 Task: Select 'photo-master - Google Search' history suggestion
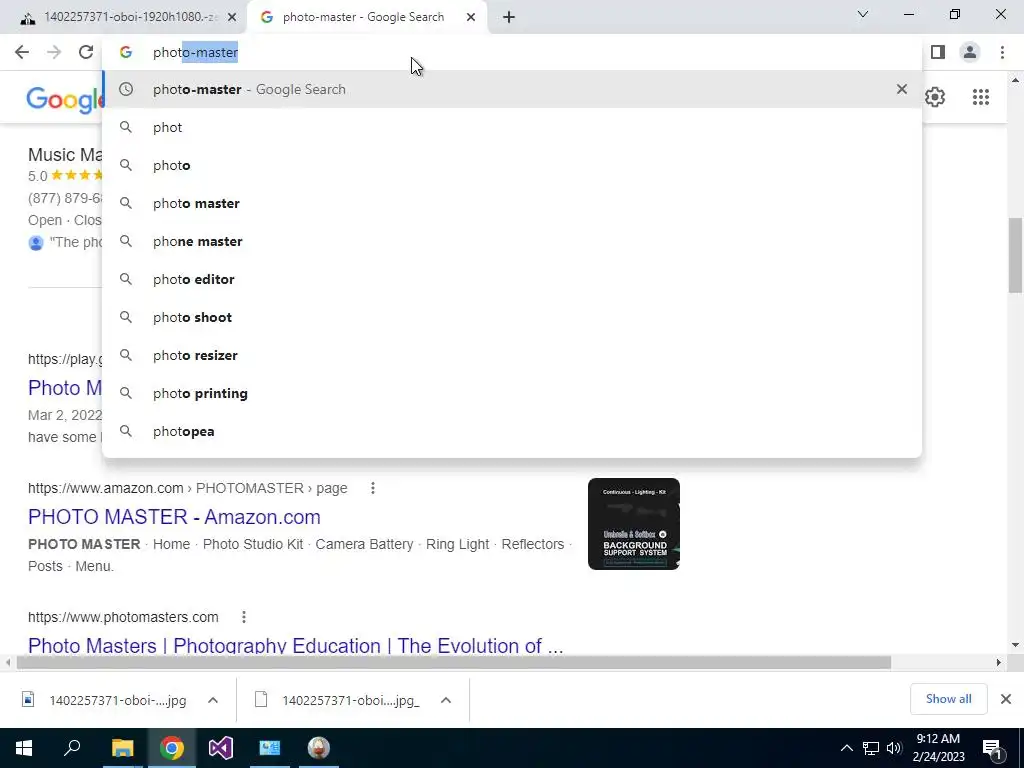[x=512, y=89]
